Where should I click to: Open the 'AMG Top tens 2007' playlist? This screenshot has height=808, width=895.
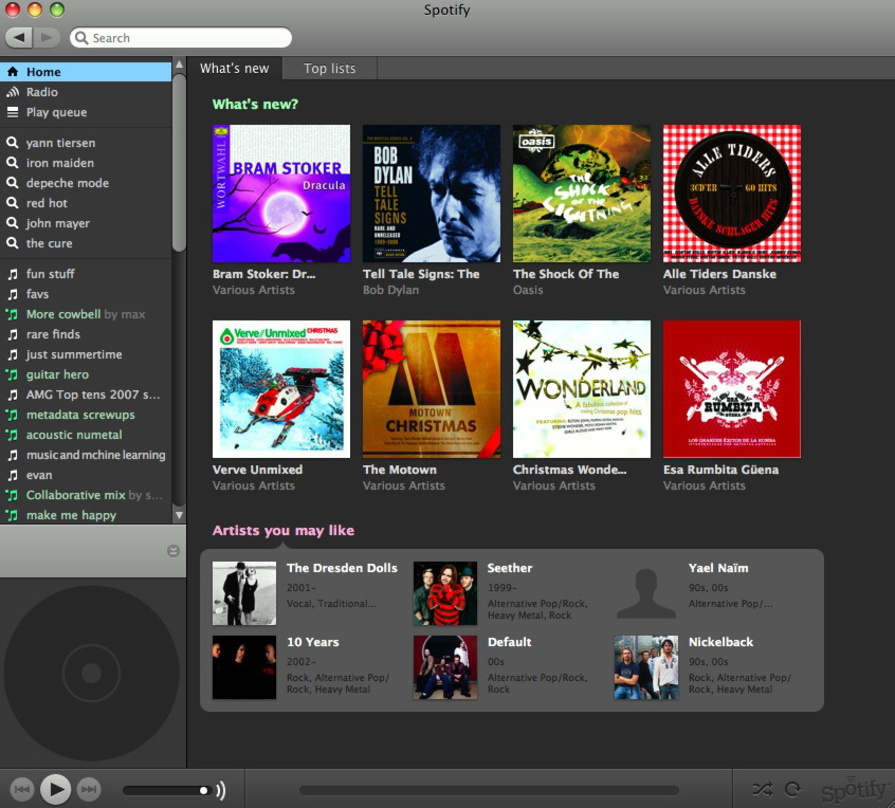click(86, 394)
